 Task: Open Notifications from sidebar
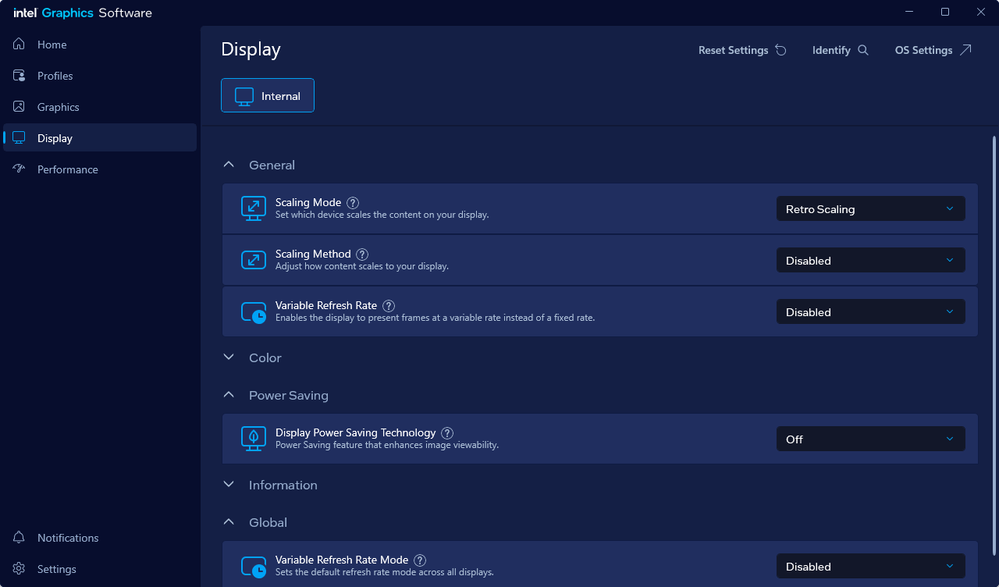tap(100, 537)
